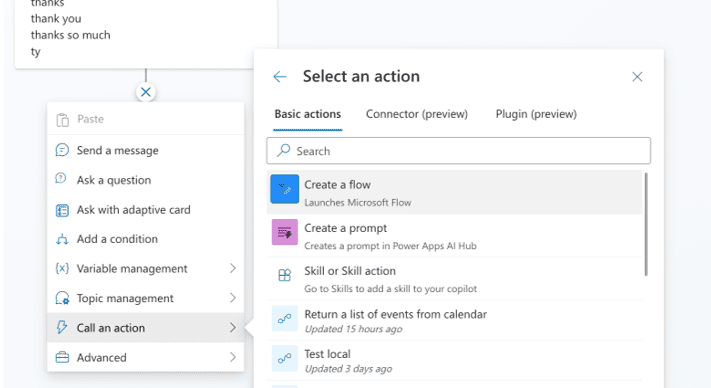Switch to the Plugin (preview) tab

tap(536, 114)
